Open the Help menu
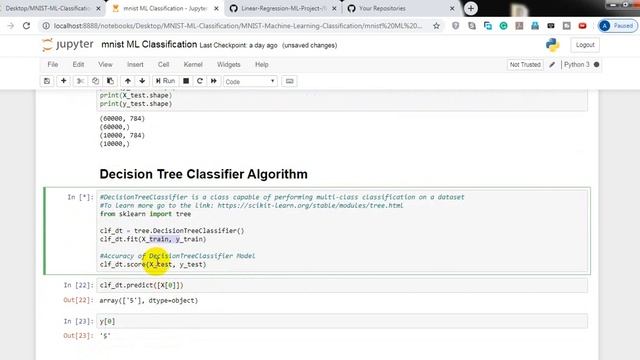640x360 pixels. point(262,64)
